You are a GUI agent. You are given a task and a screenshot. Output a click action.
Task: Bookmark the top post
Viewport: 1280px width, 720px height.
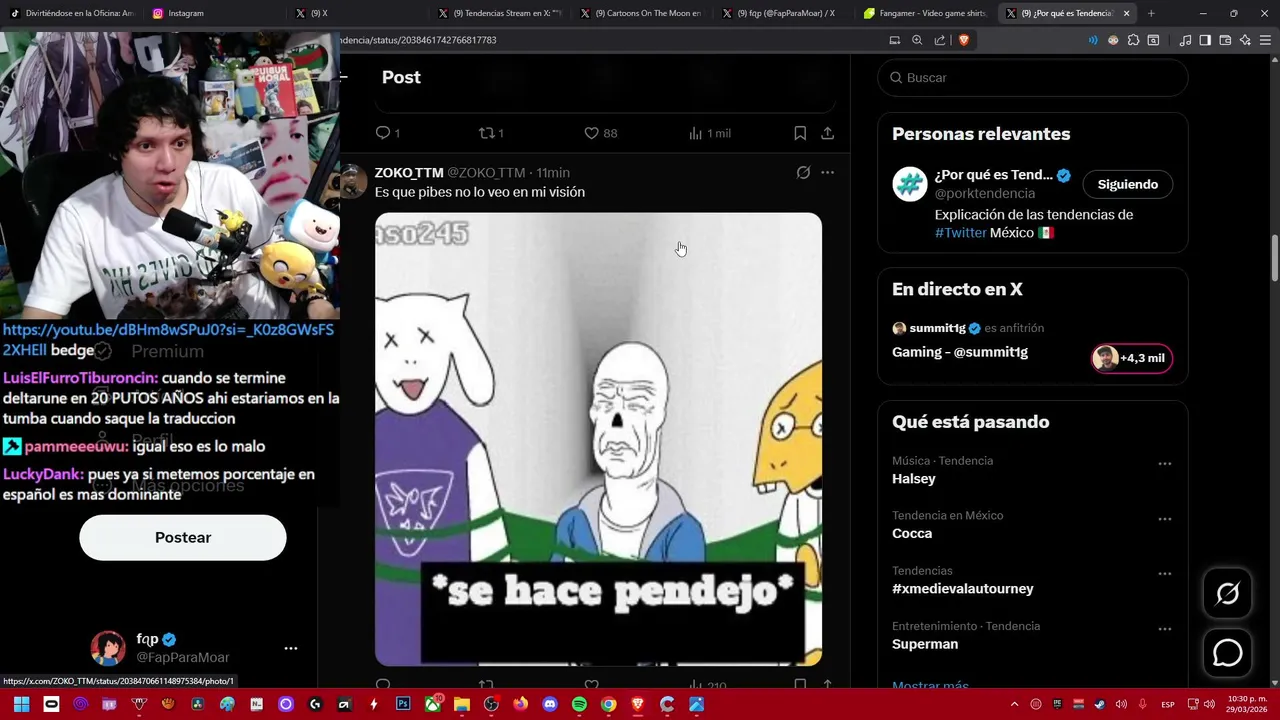click(800, 133)
